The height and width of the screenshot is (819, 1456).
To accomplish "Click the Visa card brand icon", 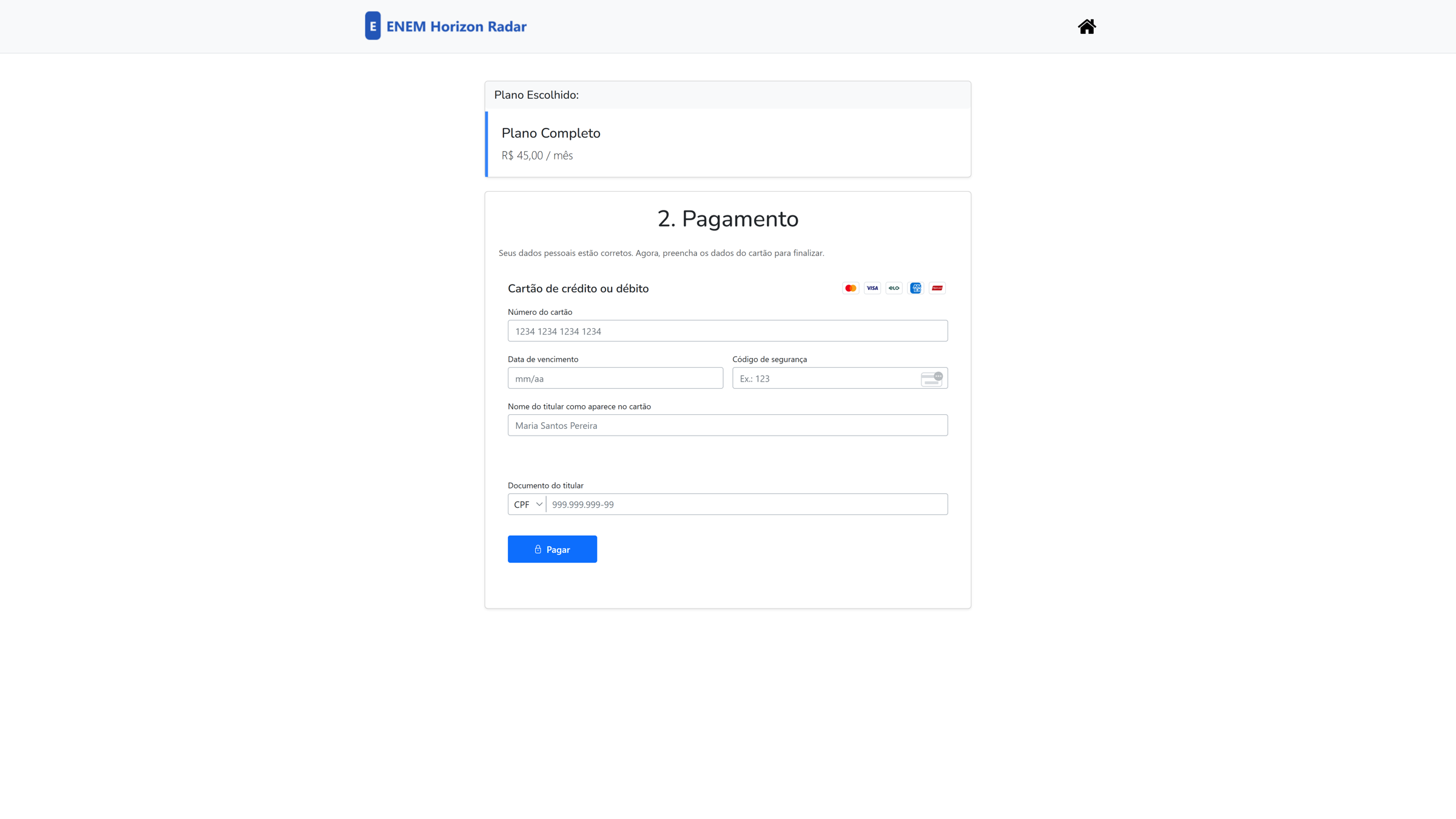I will (872, 288).
